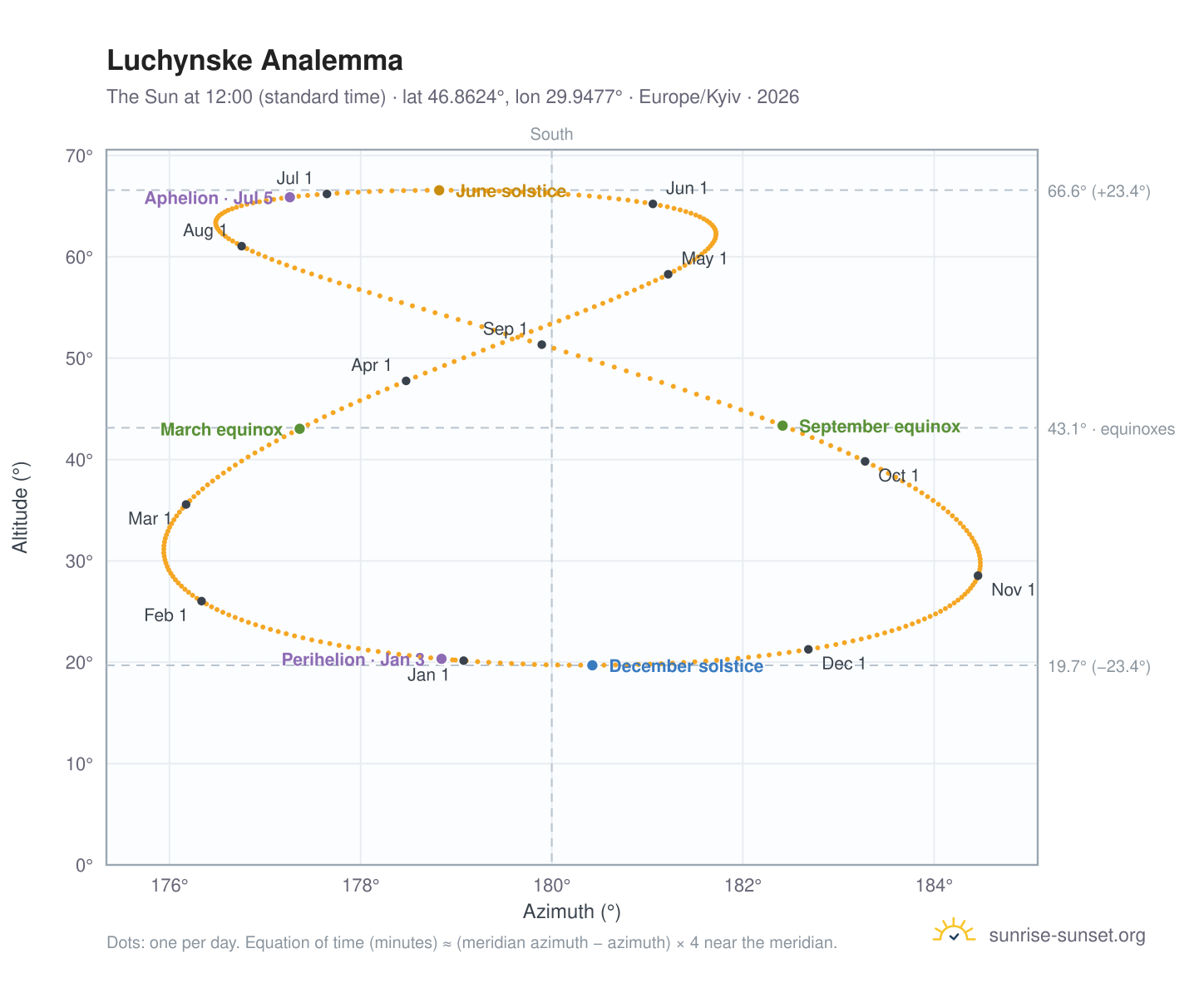Click the September equinox green dot
Image resolution: width=1204 pixels, height=988 pixels.
782,426
